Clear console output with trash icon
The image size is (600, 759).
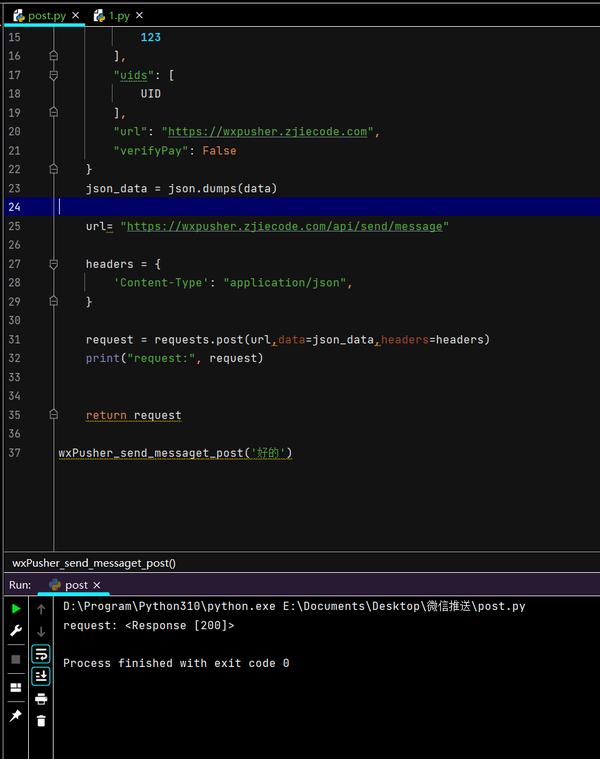(x=41, y=721)
